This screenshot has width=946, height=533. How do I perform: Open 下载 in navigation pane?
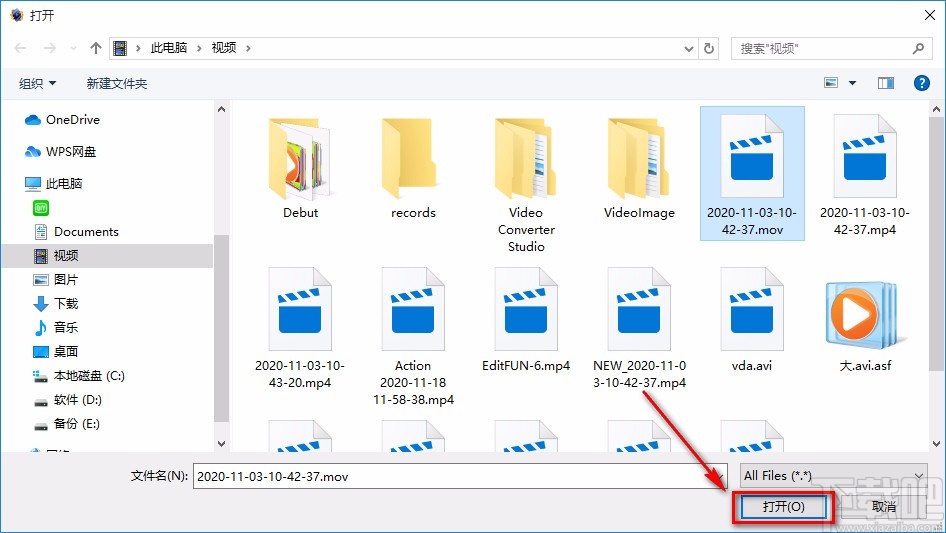(56, 304)
